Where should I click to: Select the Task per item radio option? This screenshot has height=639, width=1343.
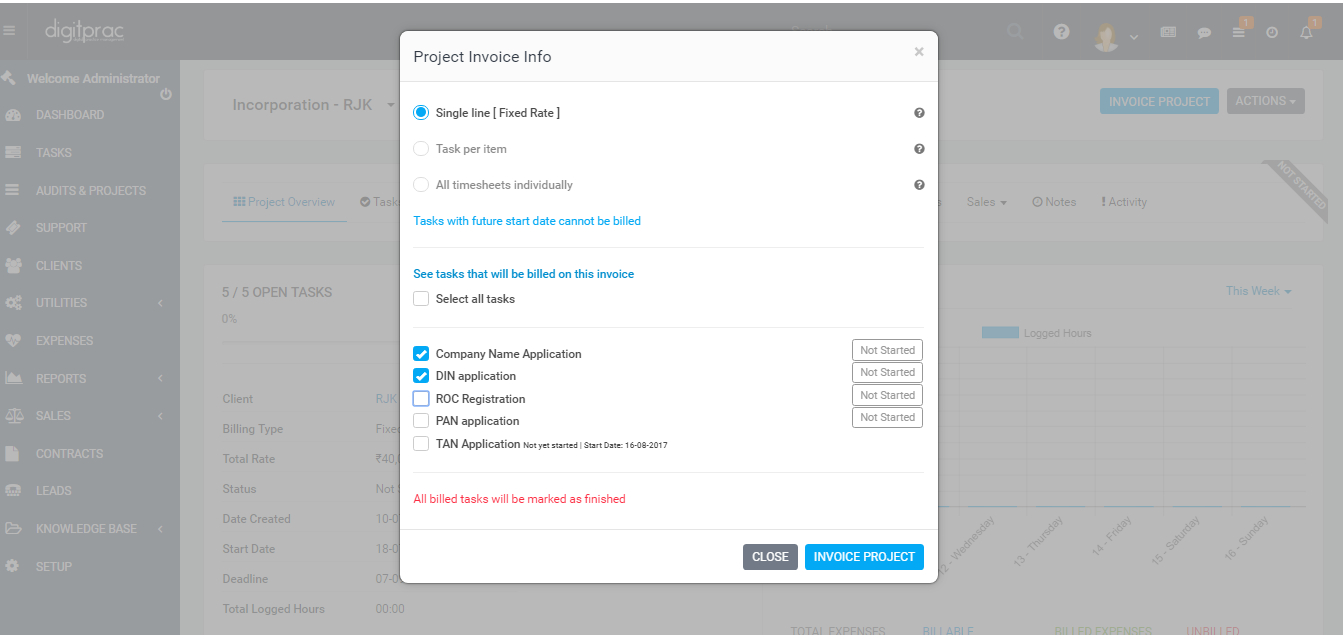coord(421,149)
